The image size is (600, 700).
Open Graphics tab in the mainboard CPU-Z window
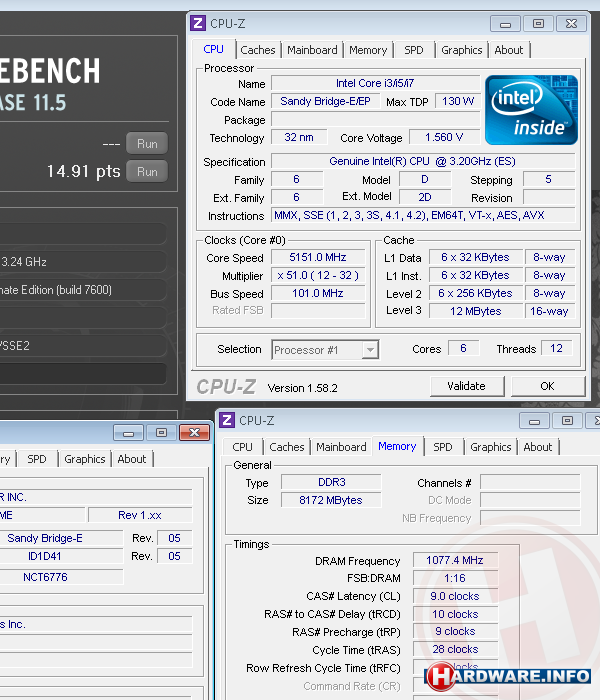[84, 459]
